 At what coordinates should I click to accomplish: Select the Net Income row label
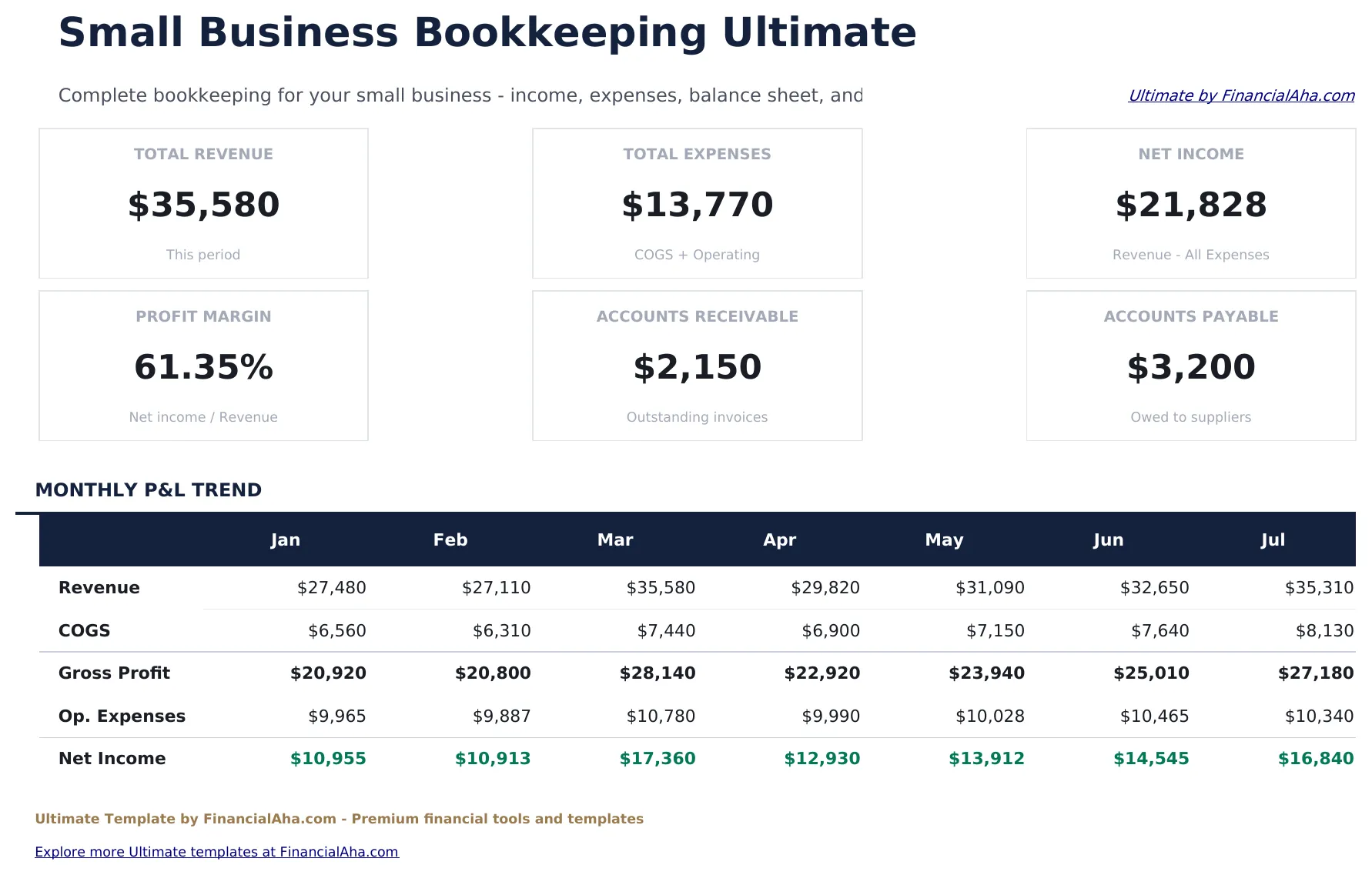(112, 758)
